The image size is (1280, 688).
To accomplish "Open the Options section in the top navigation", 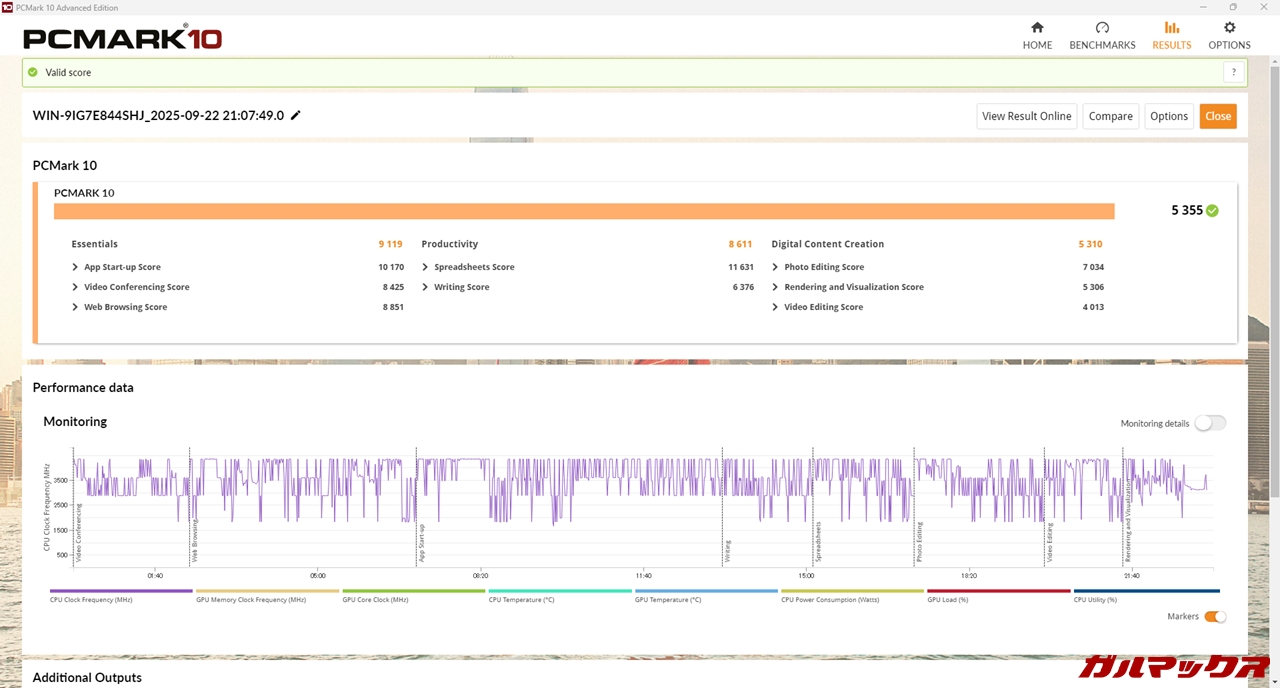I will pos(1229,36).
